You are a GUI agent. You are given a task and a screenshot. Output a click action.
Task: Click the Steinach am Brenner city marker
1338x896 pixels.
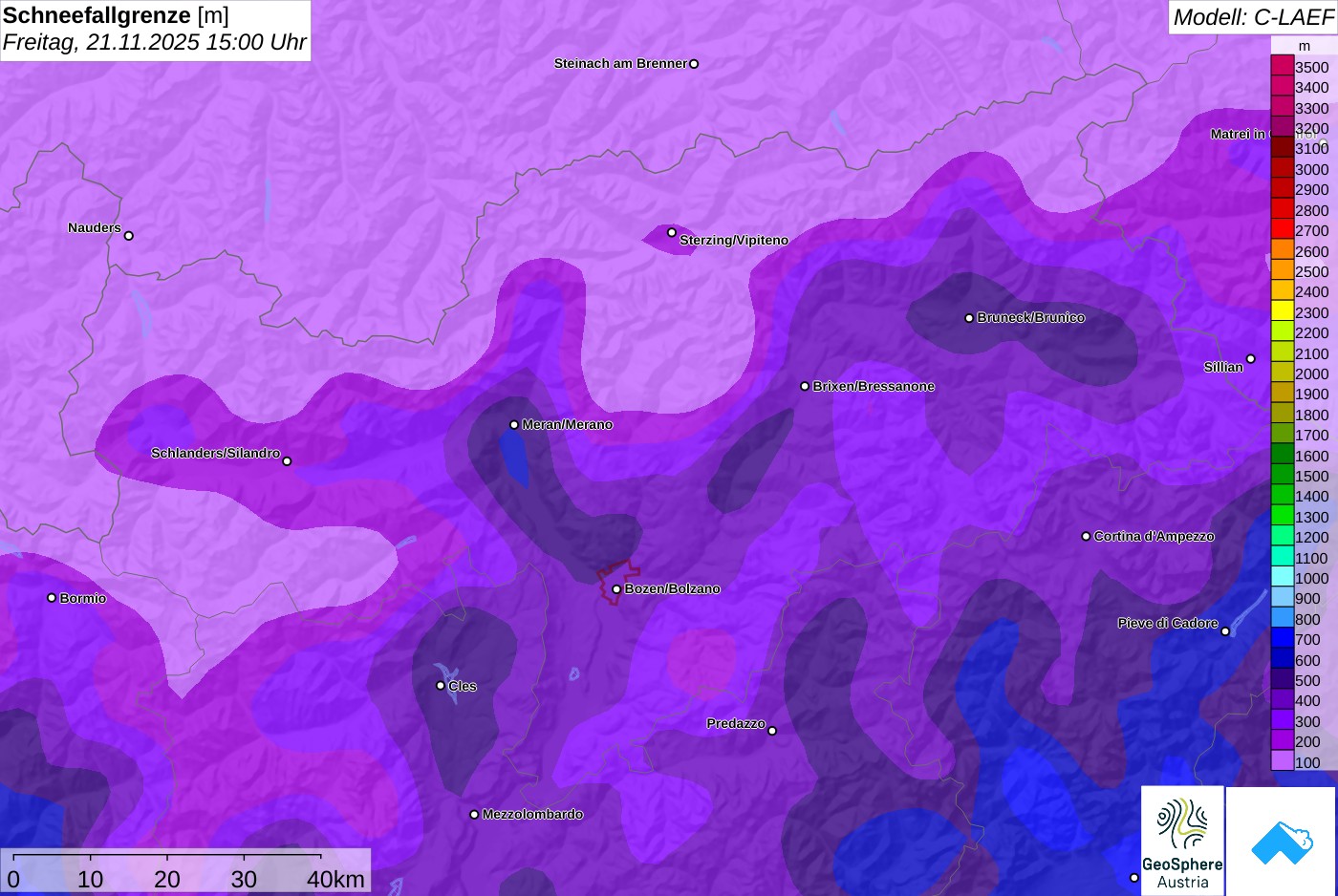[x=694, y=64]
